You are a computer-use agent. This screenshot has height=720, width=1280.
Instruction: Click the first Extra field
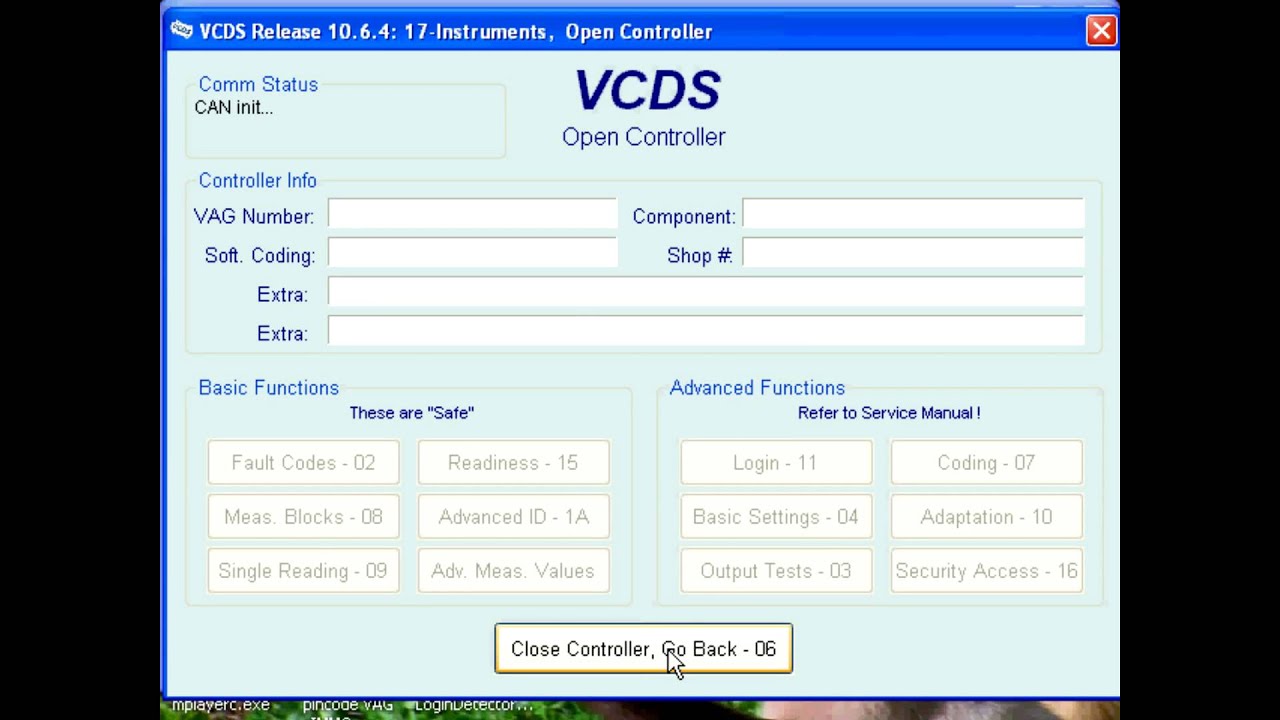click(706, 293)
